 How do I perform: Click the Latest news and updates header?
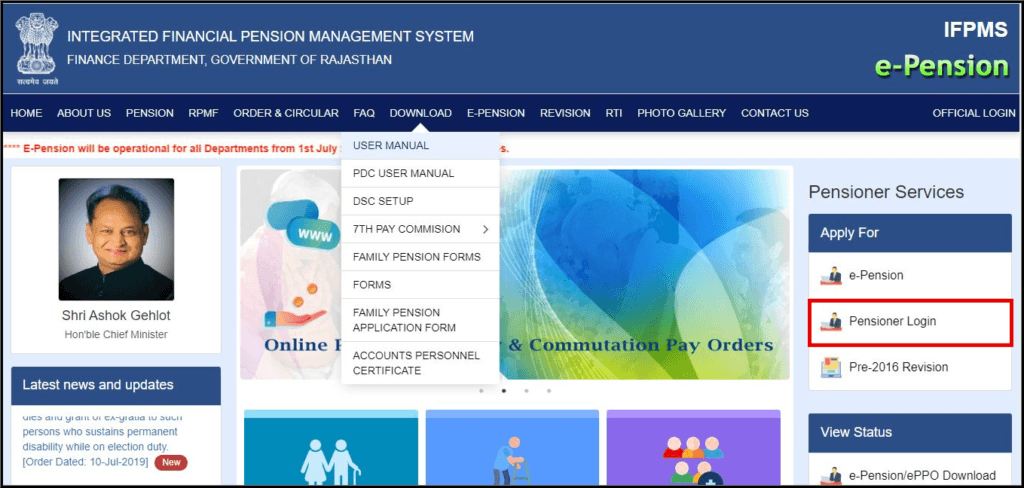pyautogui.click(x=116, y=385)
